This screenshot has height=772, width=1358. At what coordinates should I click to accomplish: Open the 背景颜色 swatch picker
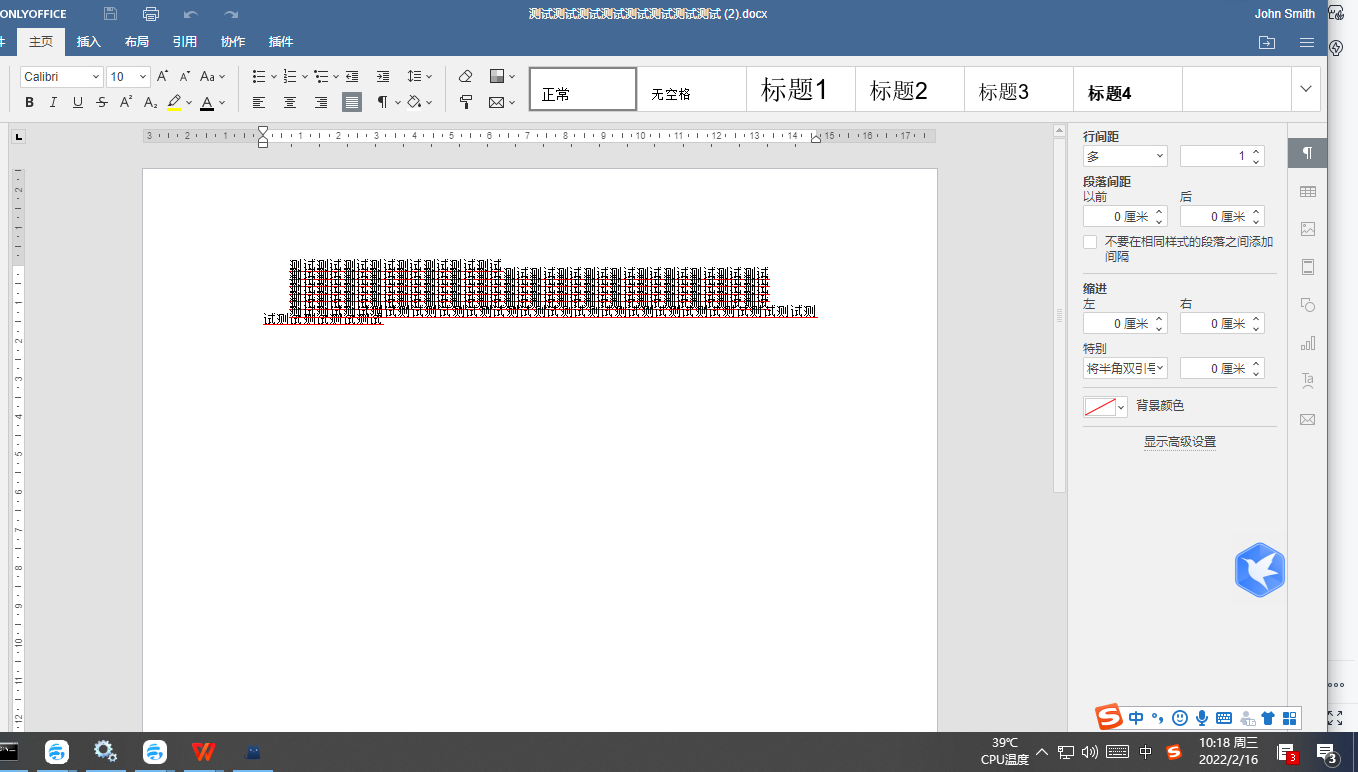1106,406
